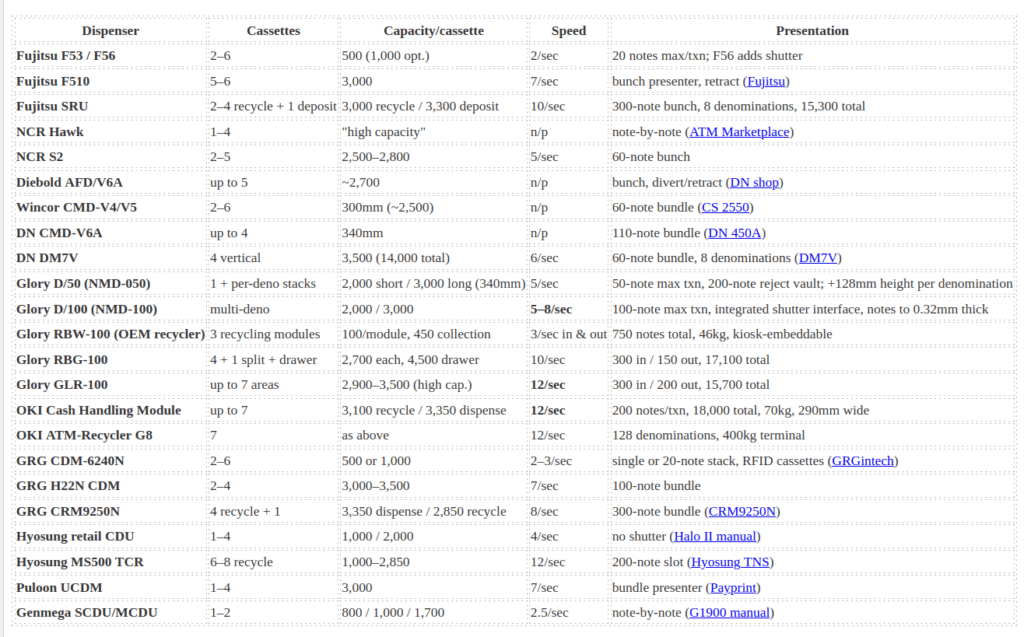
Task: Select the GRG H22N CDM cell
Action: click(110, 486)
